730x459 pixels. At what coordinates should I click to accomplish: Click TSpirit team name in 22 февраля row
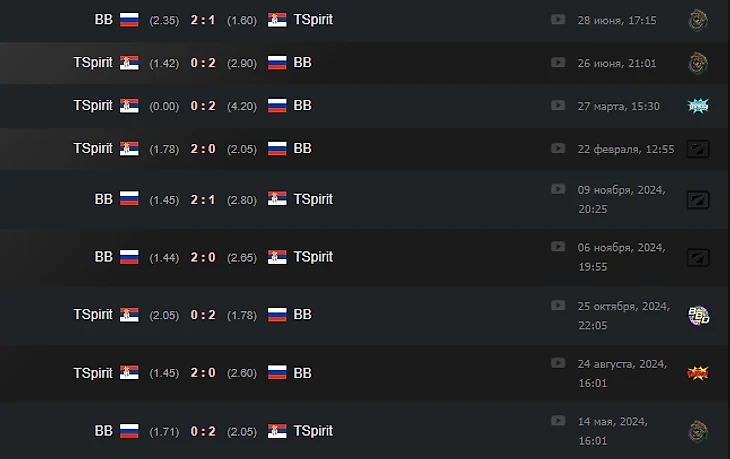click(x=93, y=148)
